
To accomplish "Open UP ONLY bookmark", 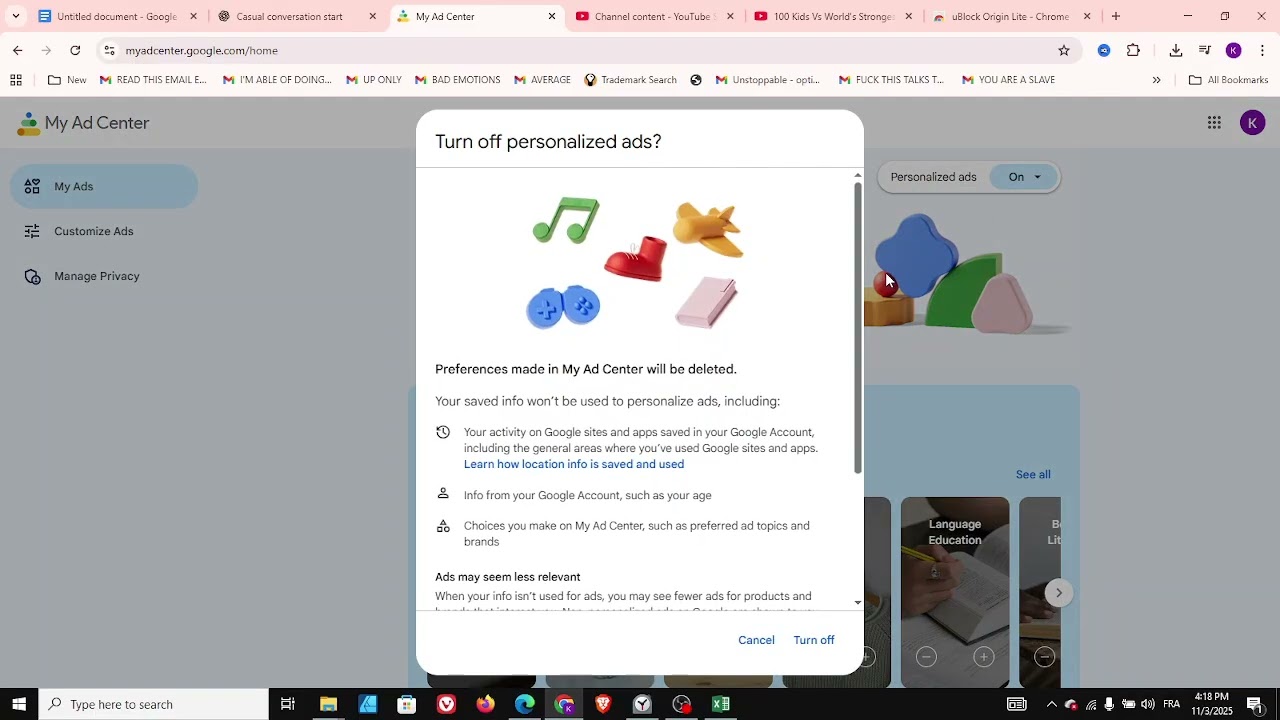I will coord(373,80).
